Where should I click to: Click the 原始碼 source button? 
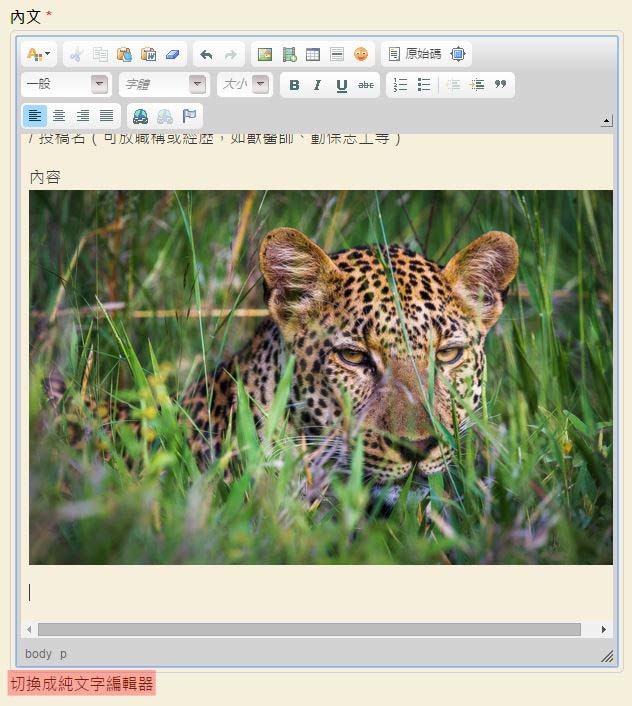pyautogui.click(x=414, y=54)
